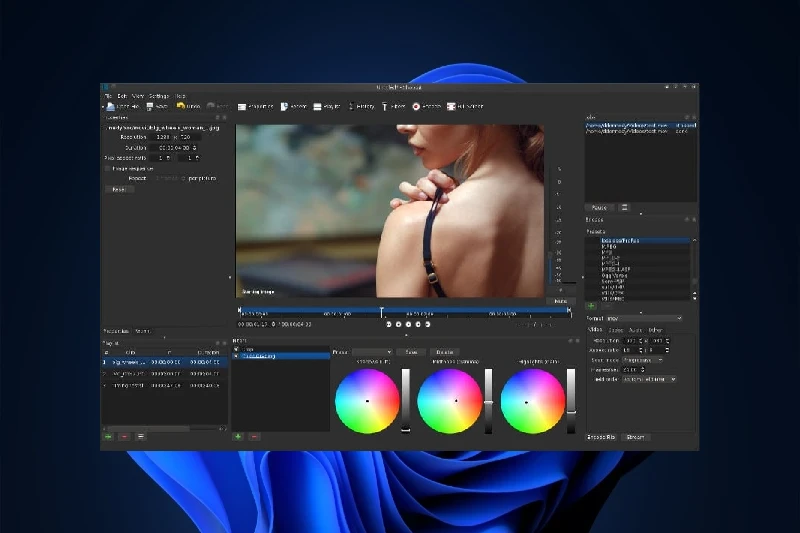
Task: Open Jobs panel hamburger menu icon
Action: [624, 208]
